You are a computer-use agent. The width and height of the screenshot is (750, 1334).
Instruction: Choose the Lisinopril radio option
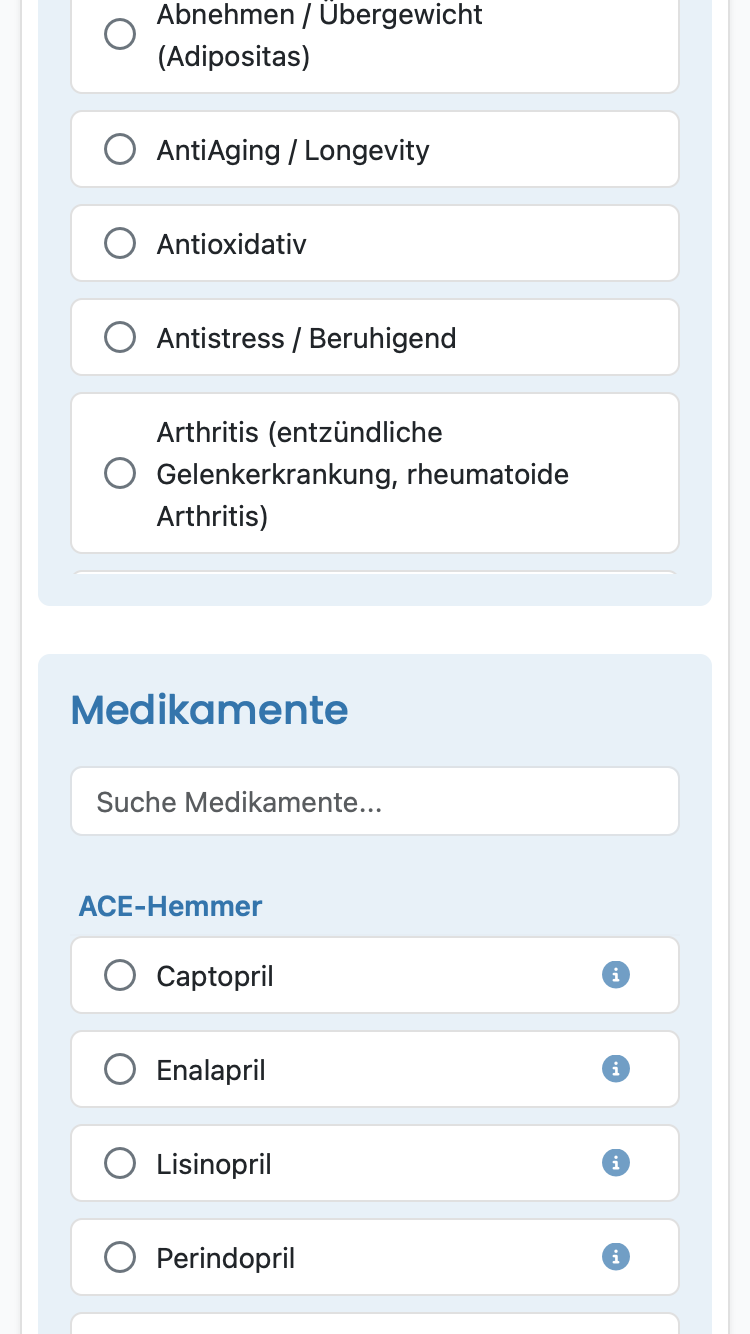[120, 1163]
